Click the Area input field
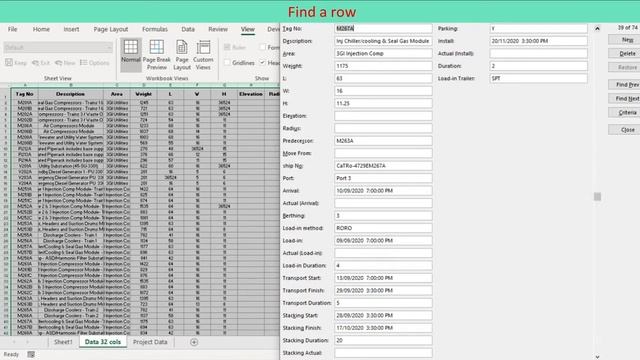Screen dimensions: 640x360 383,53
